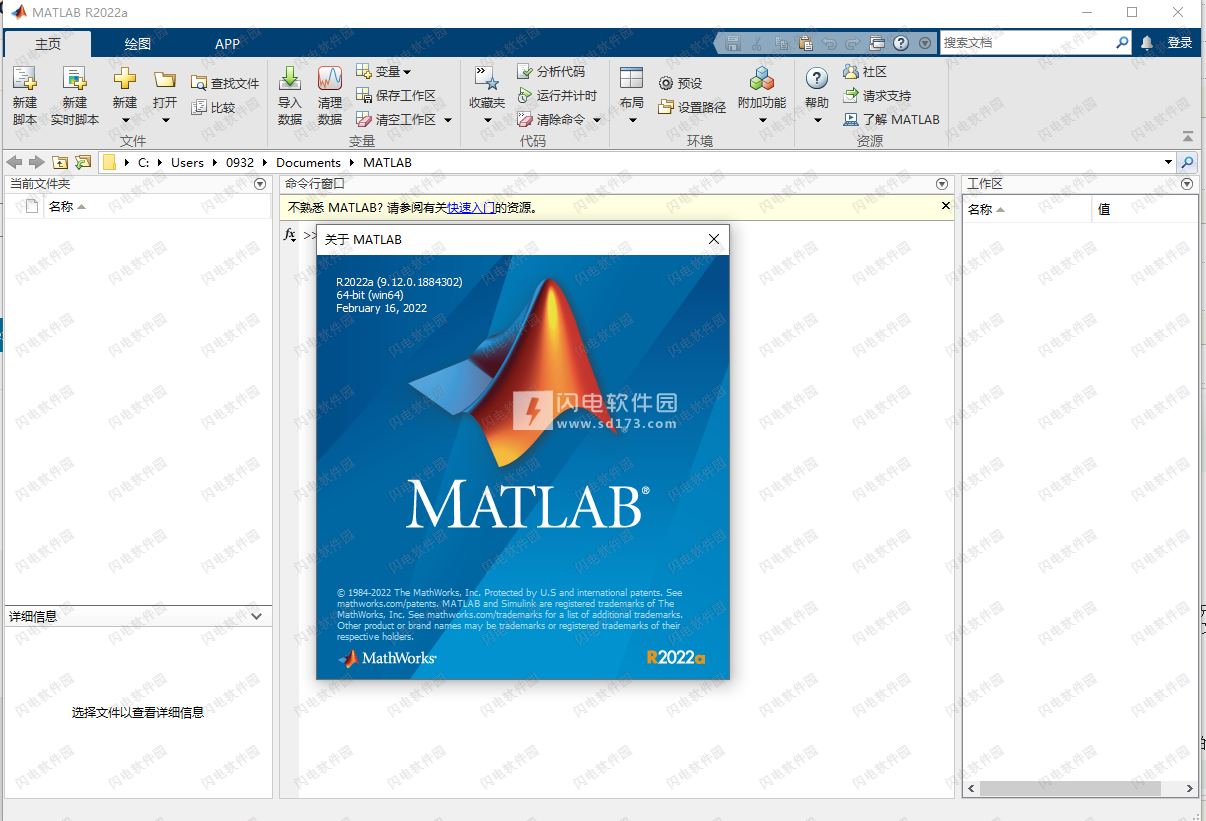Click the Getting Started (快速入门) link
Screen dimensions: 1206x821
point(470,208)
